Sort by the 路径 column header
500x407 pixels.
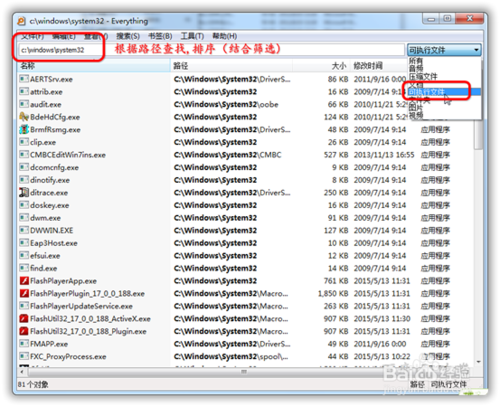tap(231, 66)
